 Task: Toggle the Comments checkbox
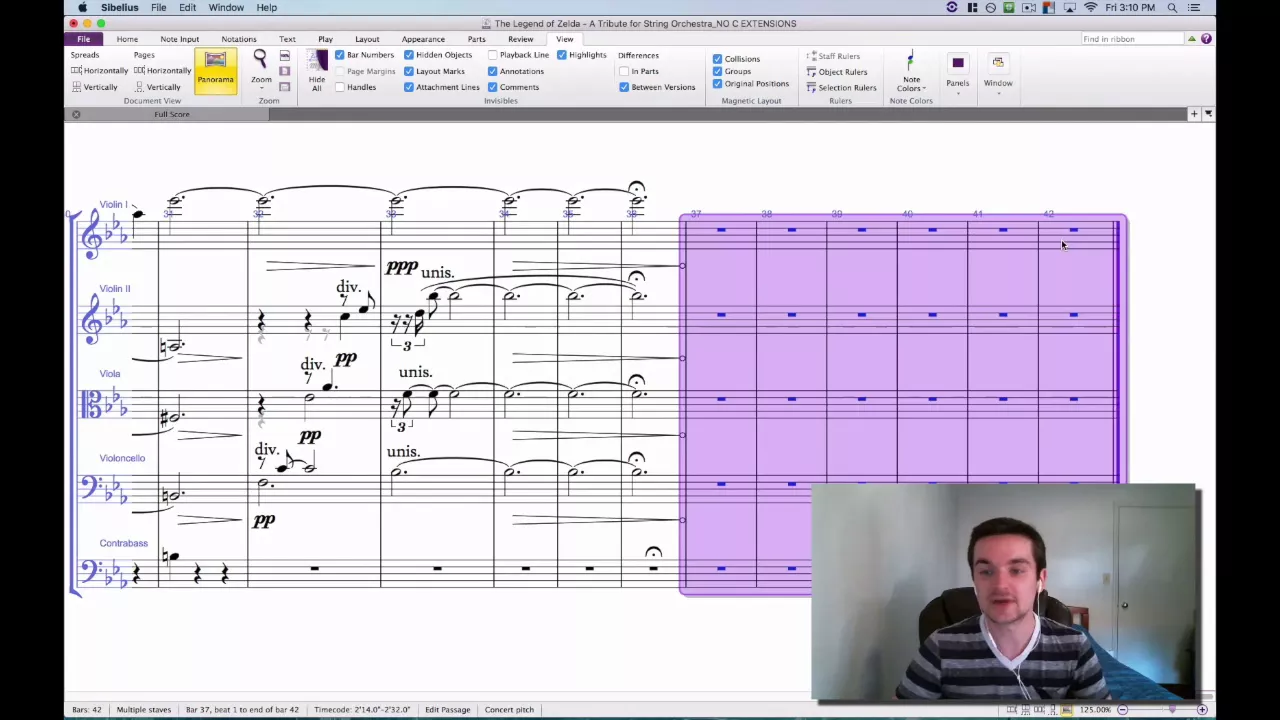click(493, 87)
